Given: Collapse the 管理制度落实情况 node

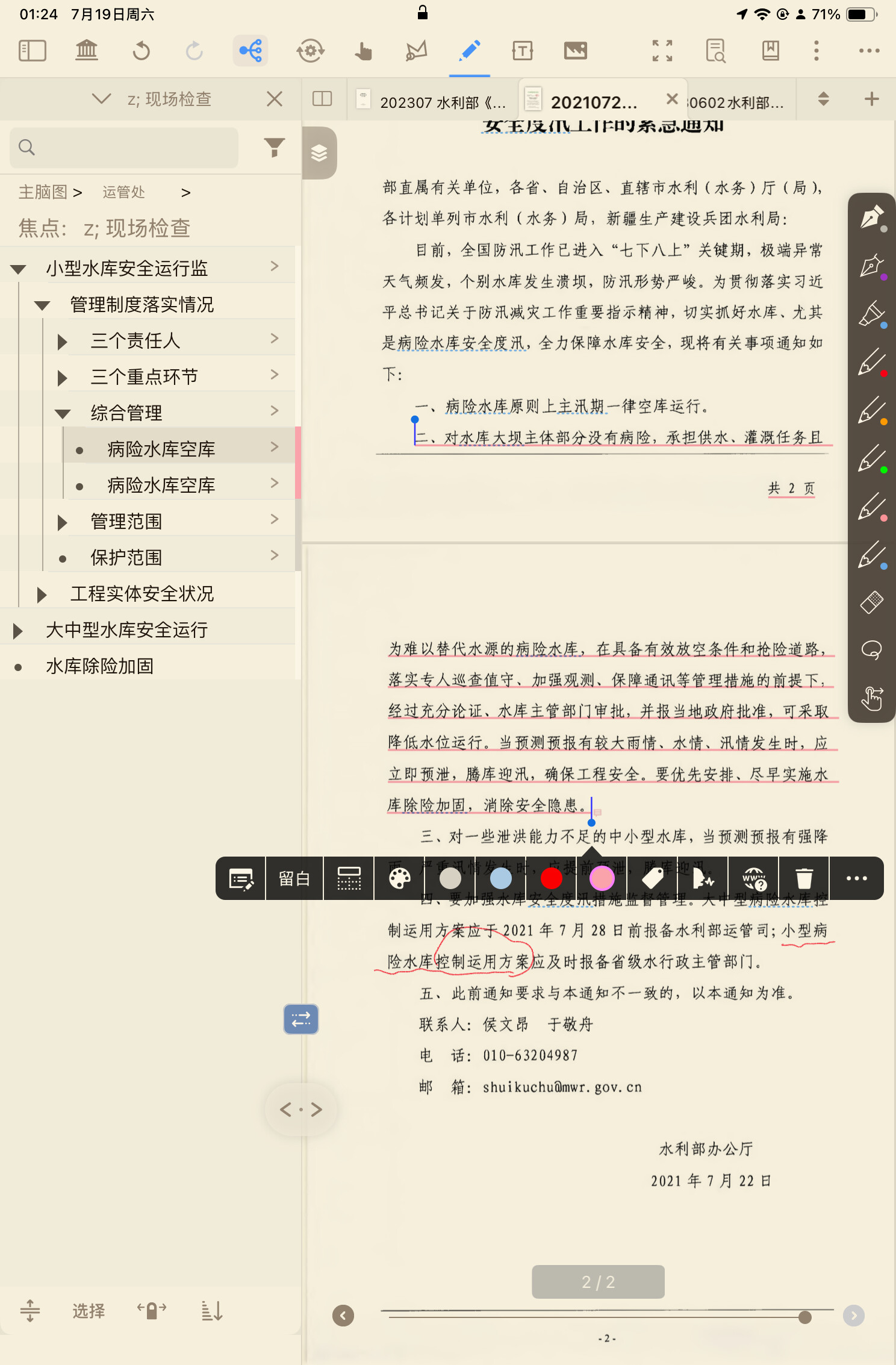Looking at the screenshot, I should pyautogui.click(x=42, y=305).
